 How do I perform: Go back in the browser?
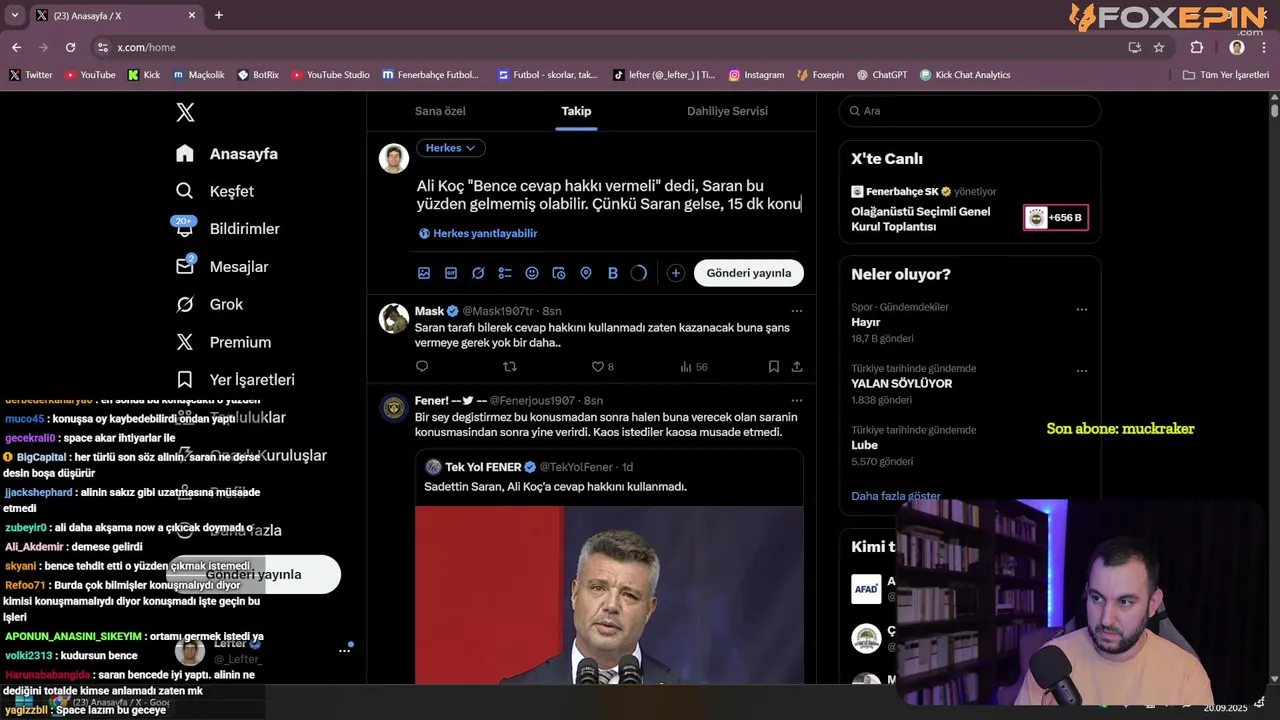(16, 47)
